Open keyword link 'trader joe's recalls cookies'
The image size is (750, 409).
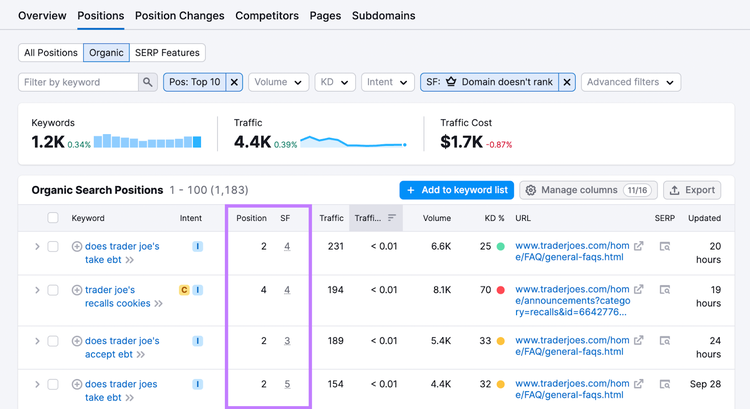tap(118, 297)
